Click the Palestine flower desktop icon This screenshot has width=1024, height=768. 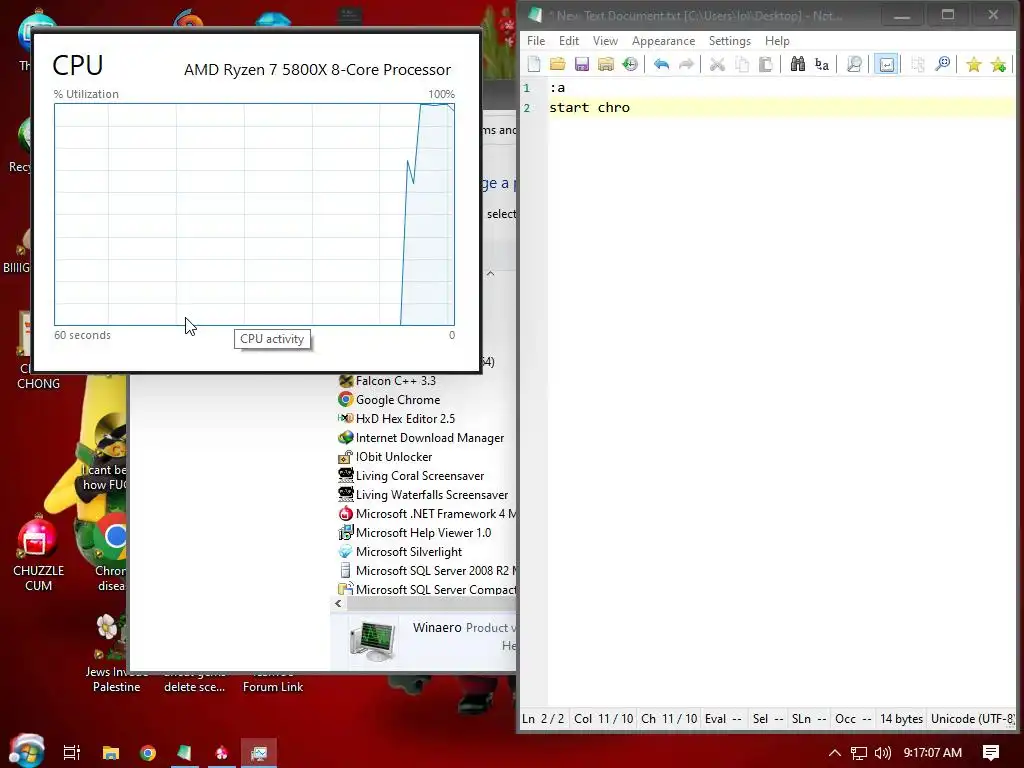coord(116,654)
